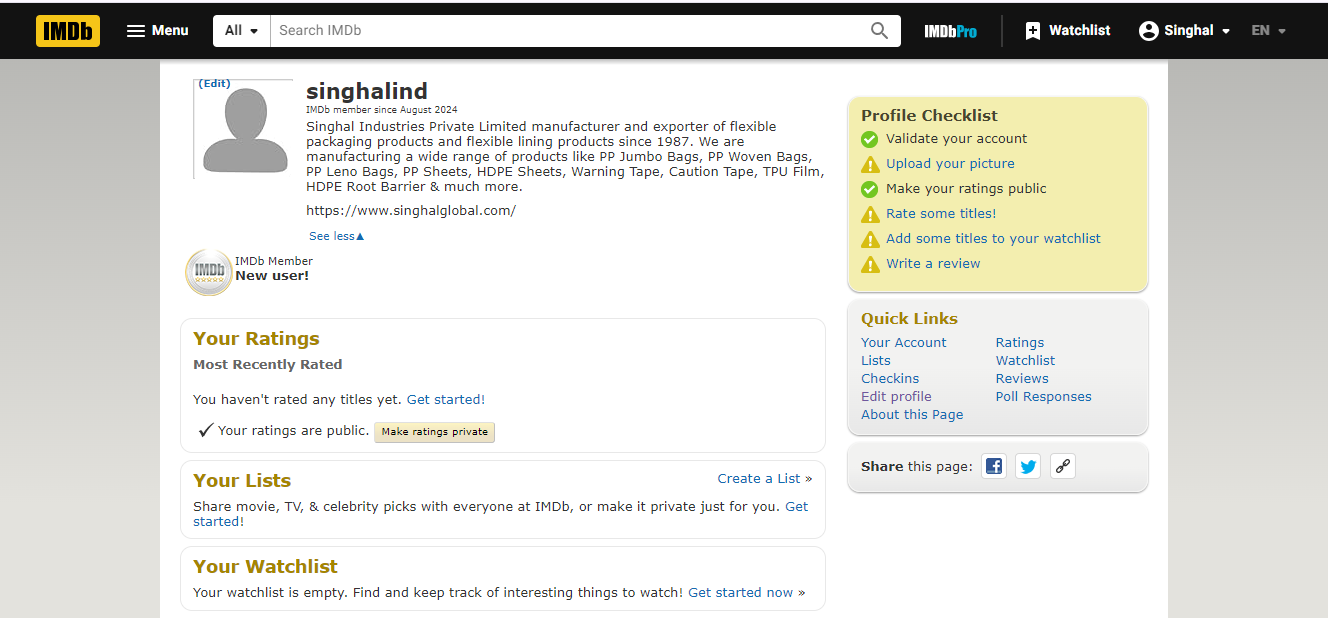Click Rate some titles! link
Screen dimensions: 1328x618
(941, 213)
